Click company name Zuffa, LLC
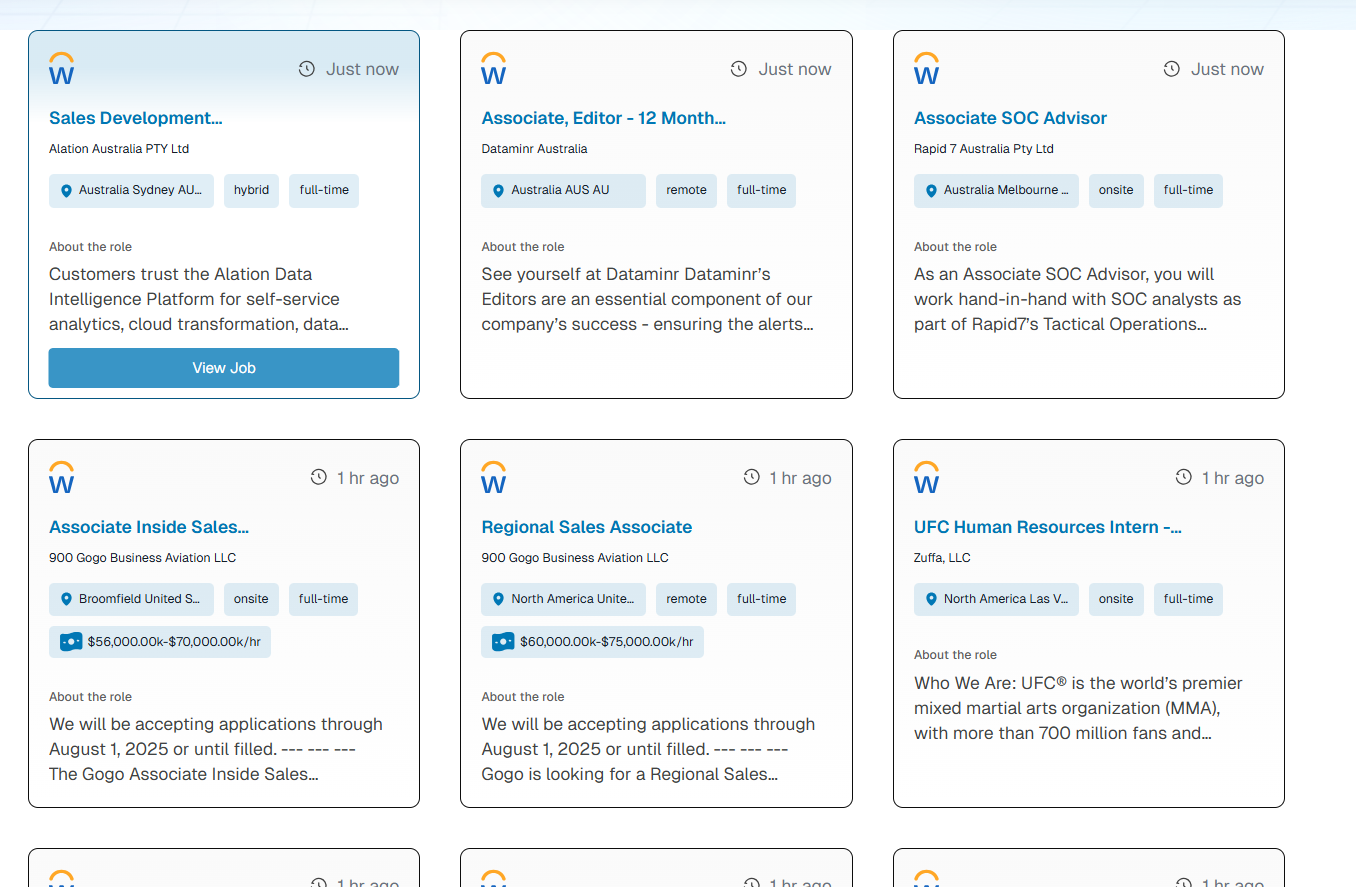 [942, 558]
